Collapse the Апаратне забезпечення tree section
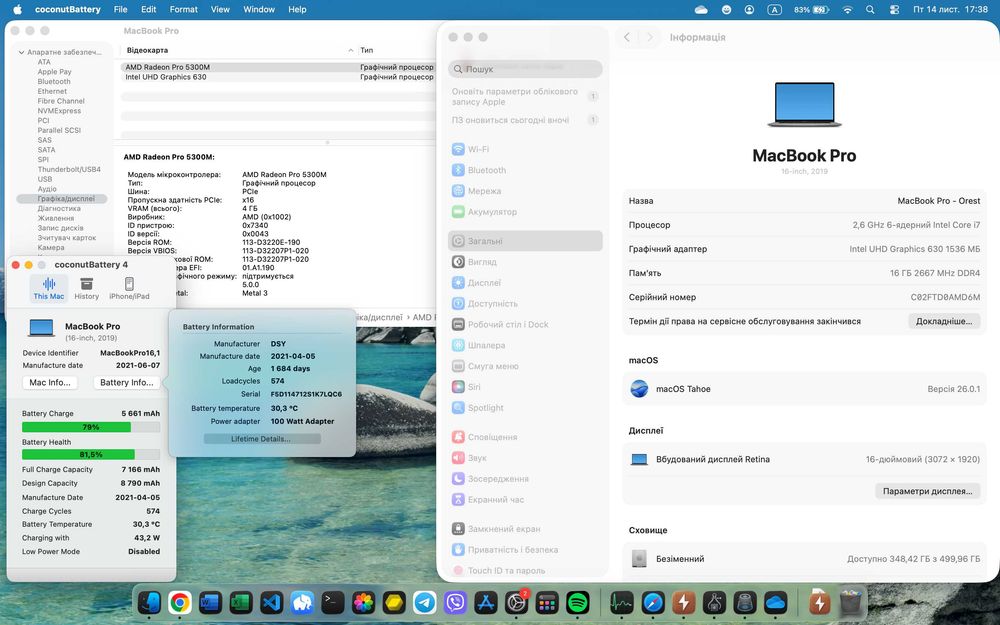The height and width of the screenshot is (625, 1000). click(x=20, y=52)
